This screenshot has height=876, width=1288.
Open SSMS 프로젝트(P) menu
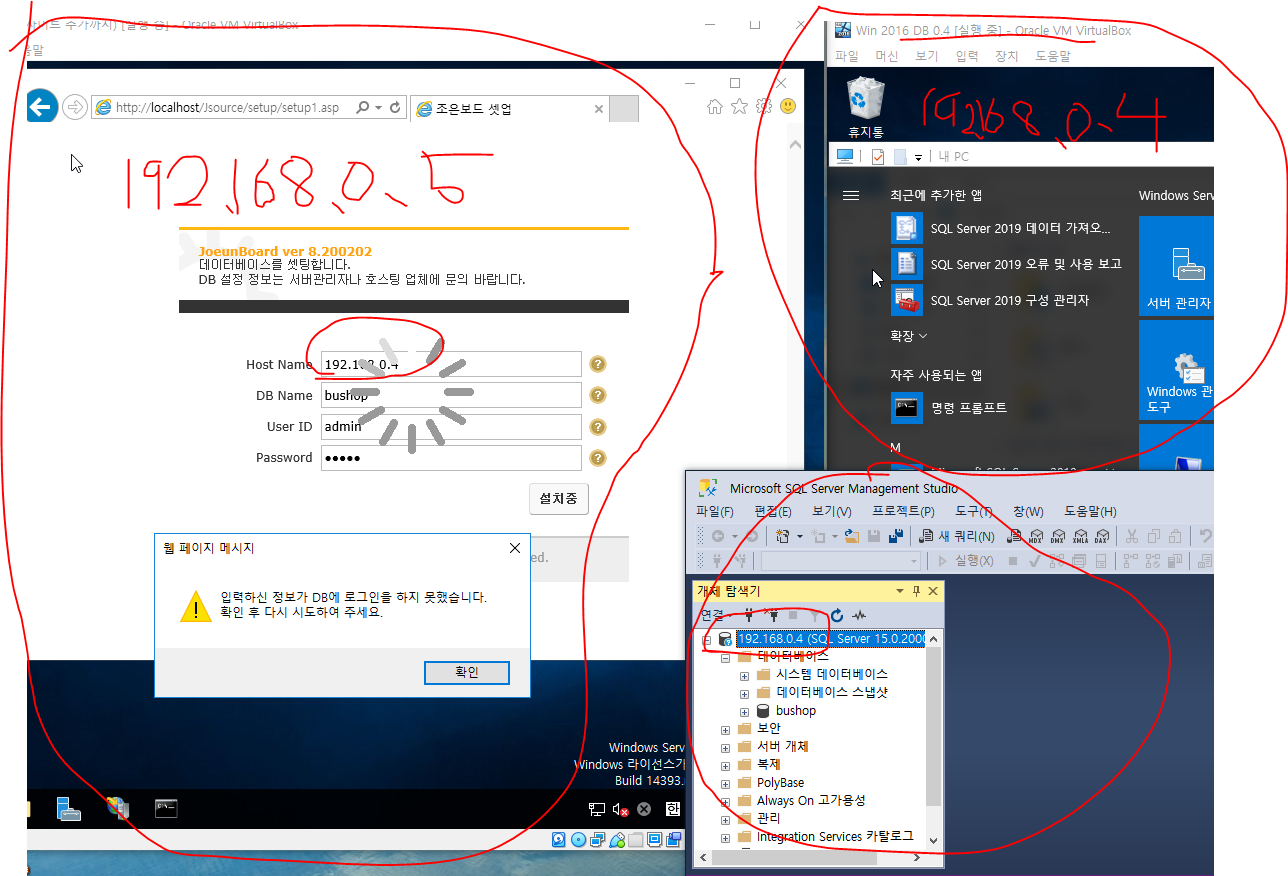tap(903, 512)
